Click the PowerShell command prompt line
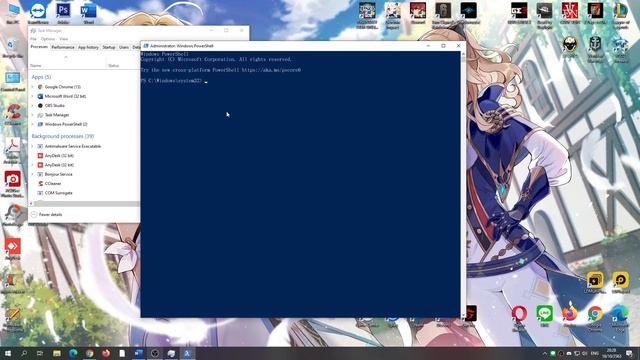The height and width of the screenshot is (360, 640). (x=174, y=81)
